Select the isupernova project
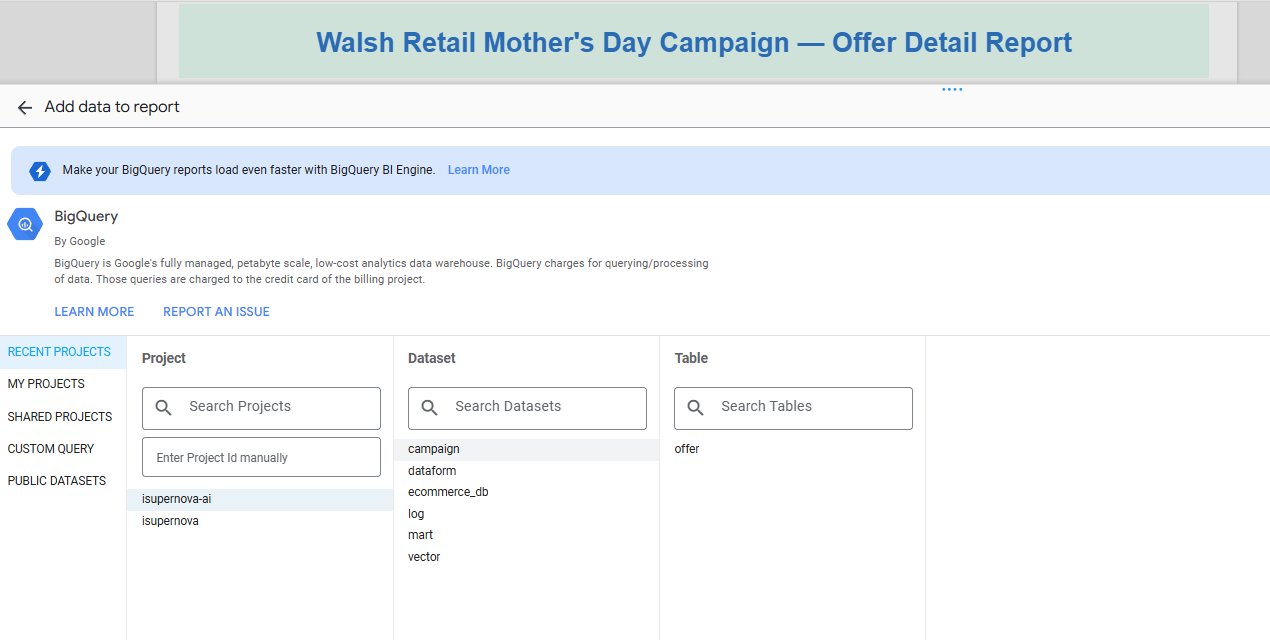The width and height of the screenshot is (1270, 640). click(260, 521)
